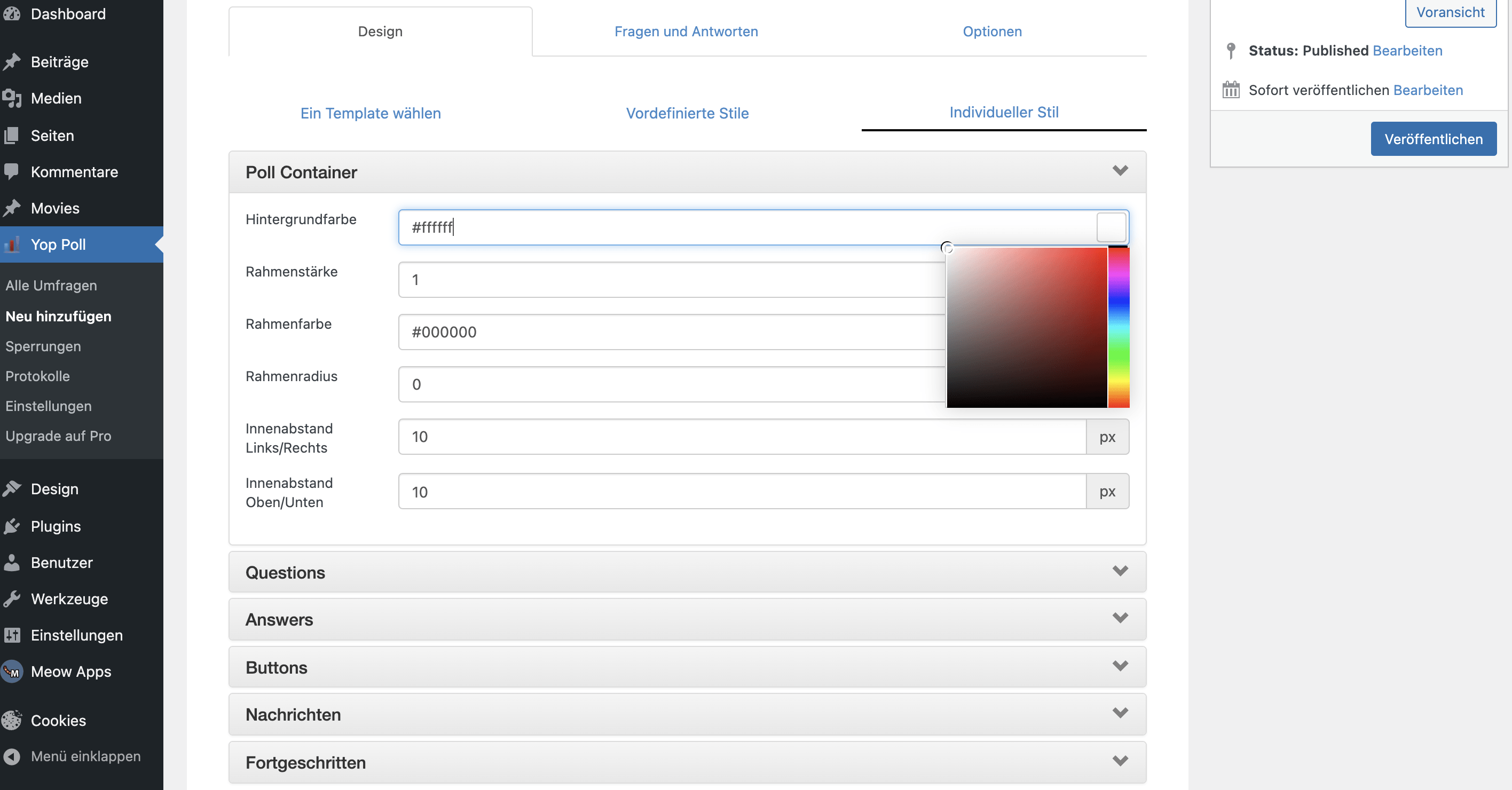Open the Vordefinierte Stile sub-tab

tap(687, 113)
